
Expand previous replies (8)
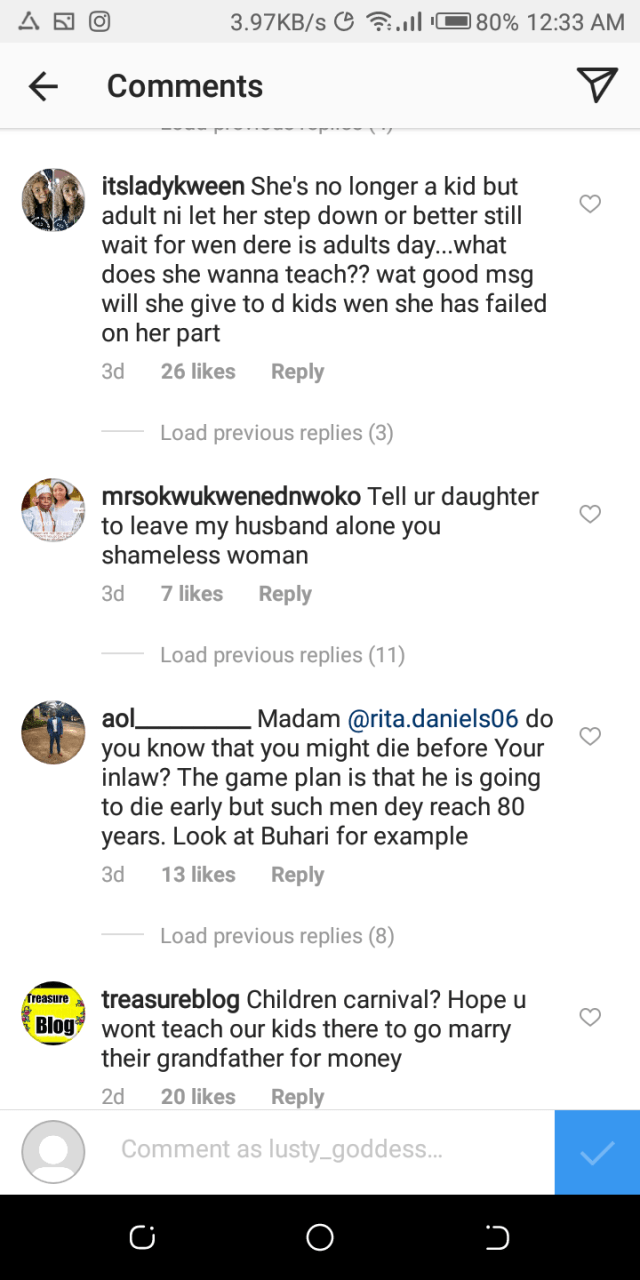tap(276, 936)
